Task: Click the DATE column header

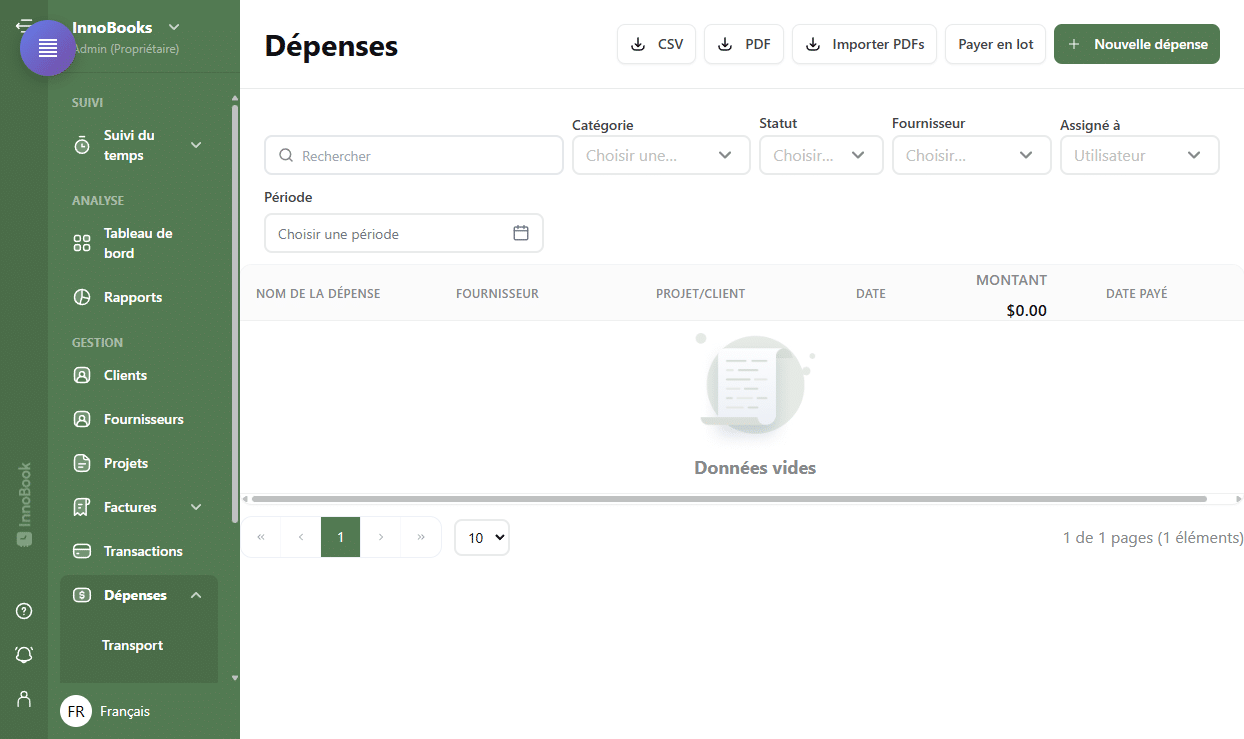Action: click(871, 293)
